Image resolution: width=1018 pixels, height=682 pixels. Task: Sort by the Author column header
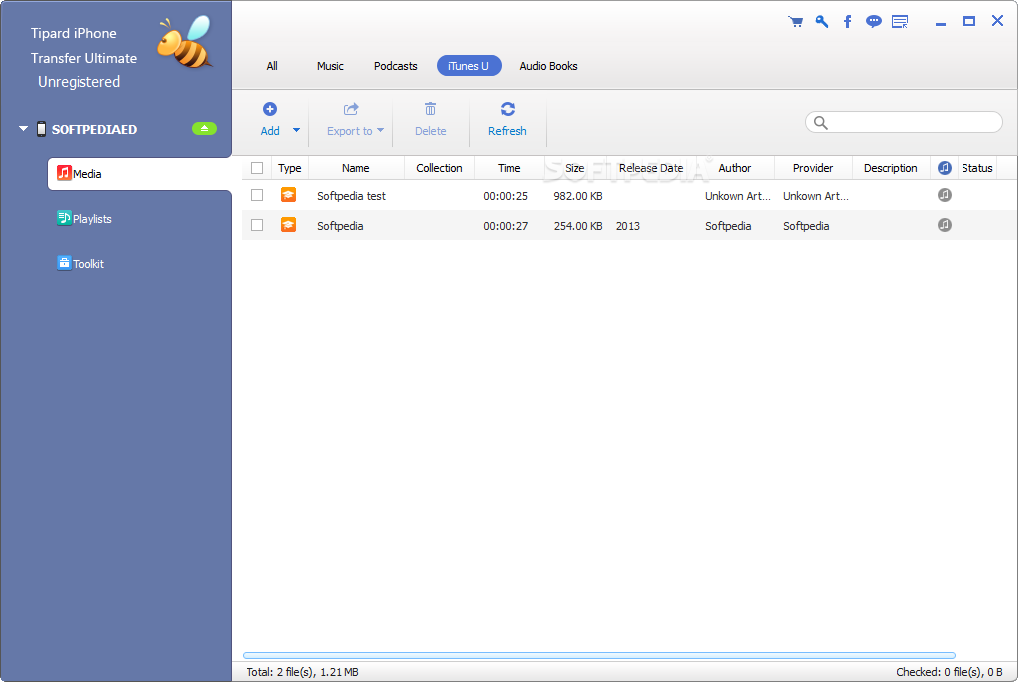pyautogui.click(x=734, y=168)
